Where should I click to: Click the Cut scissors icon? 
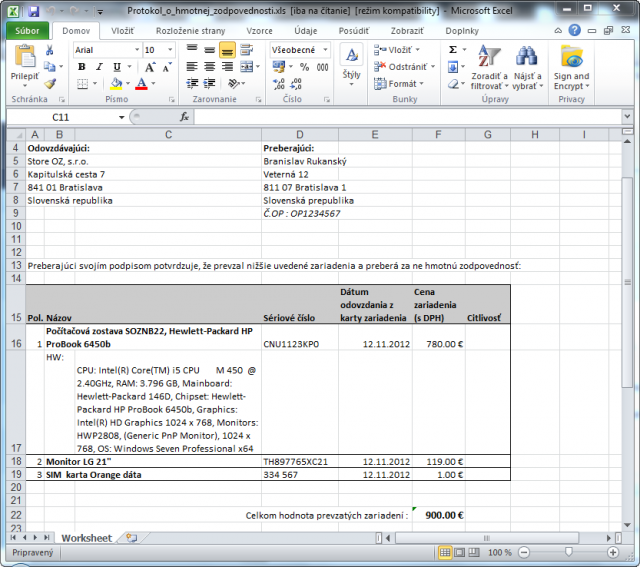[49, 50]
